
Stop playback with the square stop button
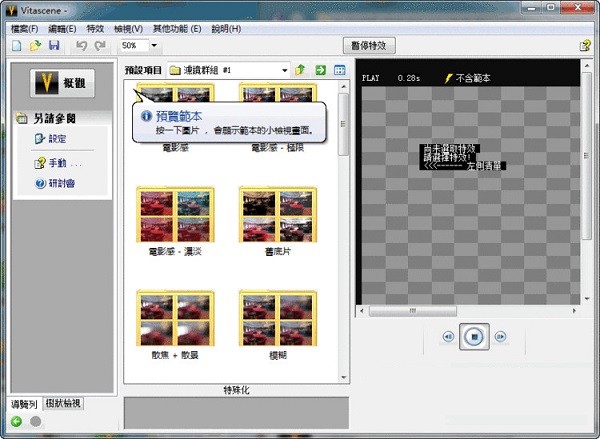pyautogui.click(x=473, y=338)
